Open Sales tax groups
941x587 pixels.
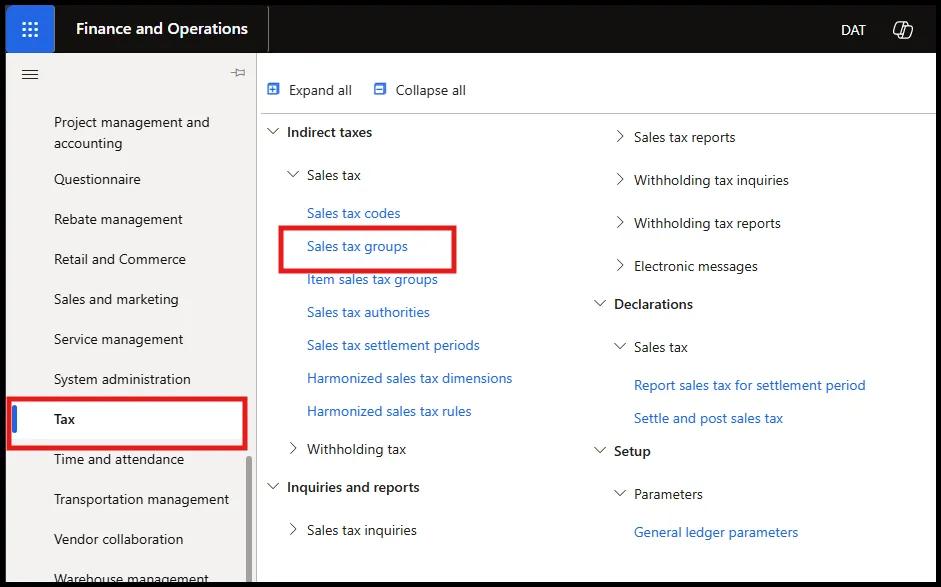click(x=357, y=246)
